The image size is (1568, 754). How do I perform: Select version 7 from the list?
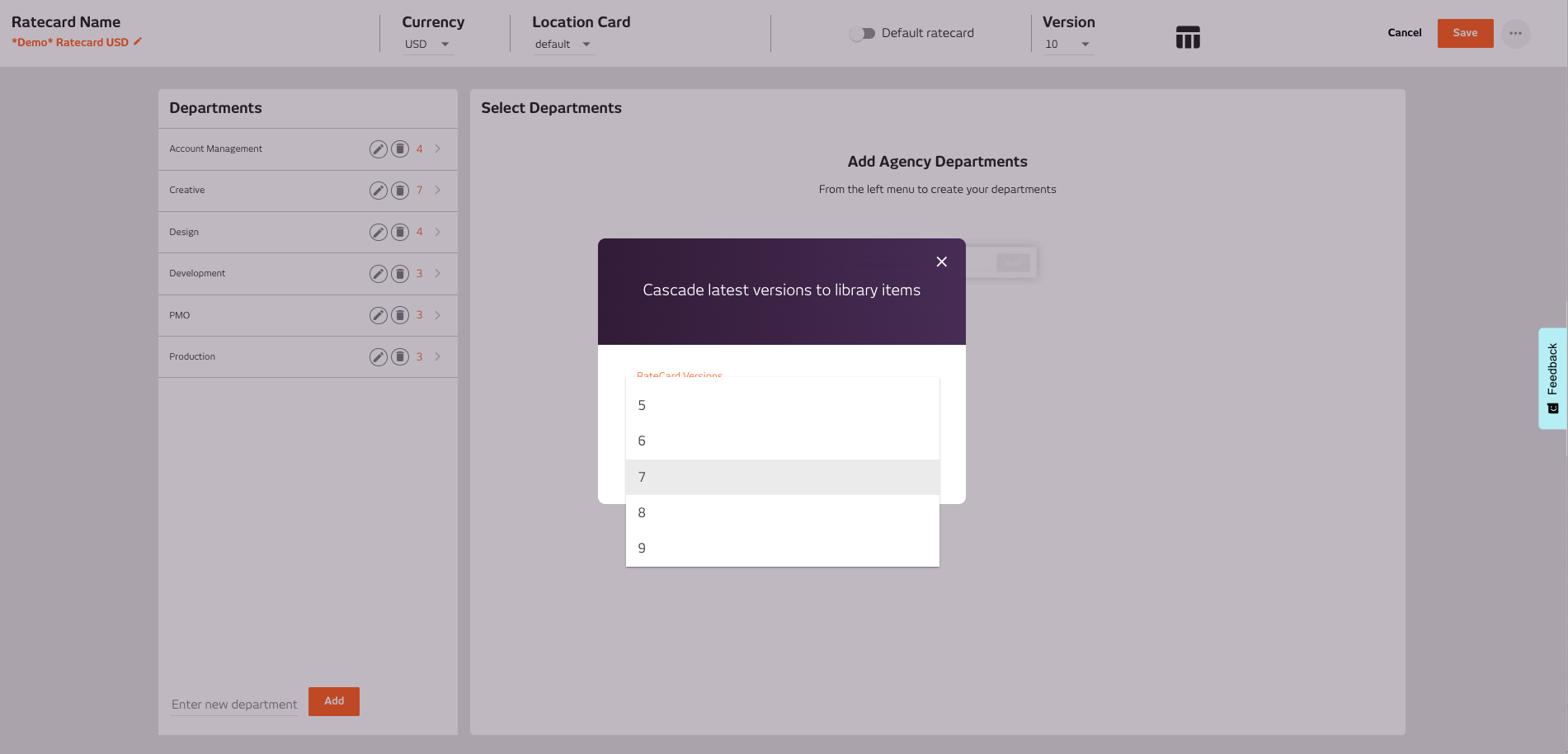coord(782,477)
